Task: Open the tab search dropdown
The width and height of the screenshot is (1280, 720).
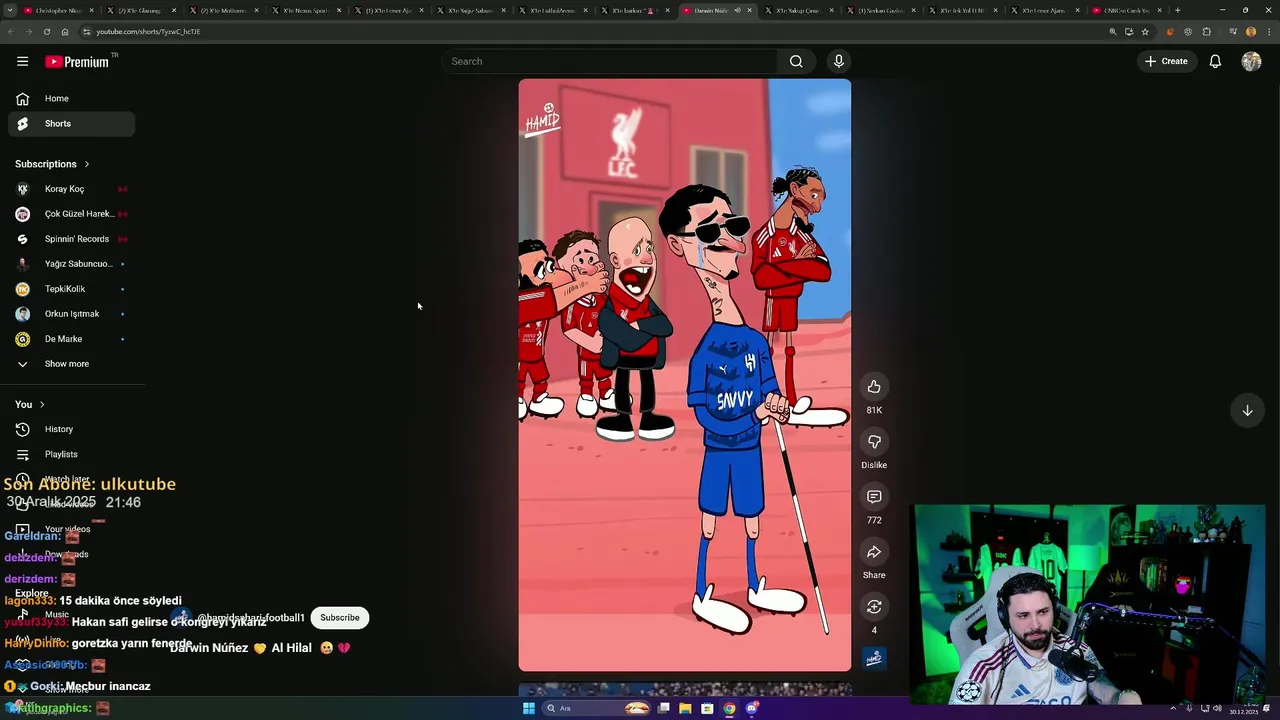Action: [11, 10]
